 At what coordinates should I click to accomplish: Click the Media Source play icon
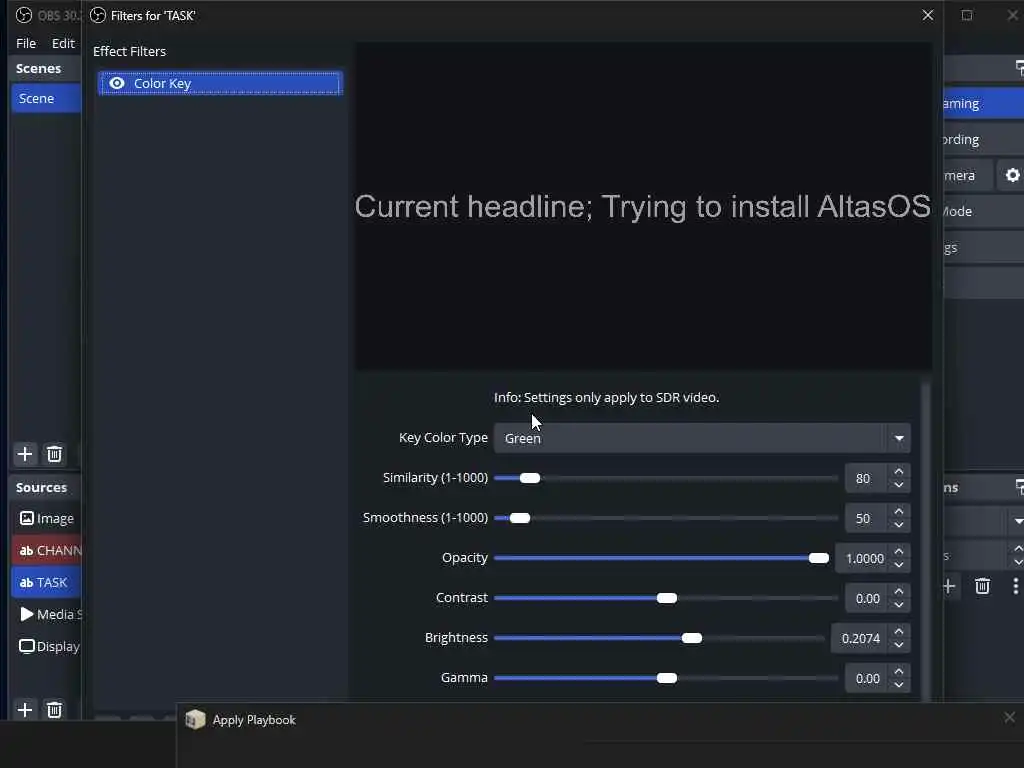[x=27, y=614]
